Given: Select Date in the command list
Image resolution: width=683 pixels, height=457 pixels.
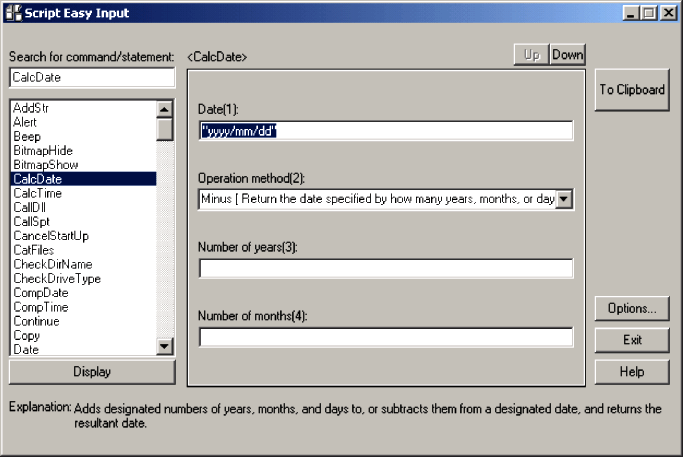Looking at the screenshot, I should tap(83, 349).
